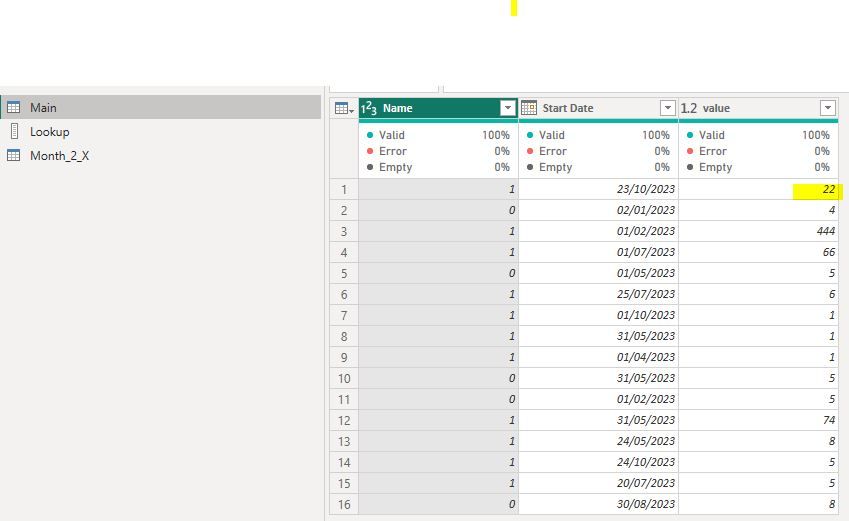The height and width of the screenshot is (521, 849).
Task: Select the Month_2_X query
Action: point(160,155)
